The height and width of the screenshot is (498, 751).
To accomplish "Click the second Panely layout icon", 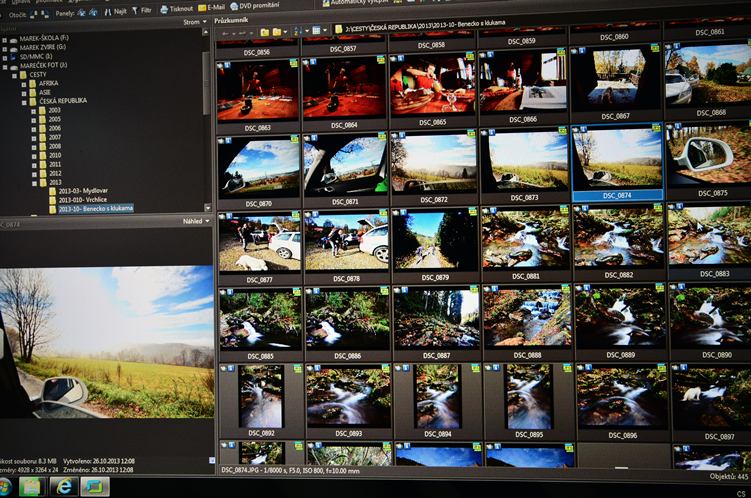I will pos(93,13).
